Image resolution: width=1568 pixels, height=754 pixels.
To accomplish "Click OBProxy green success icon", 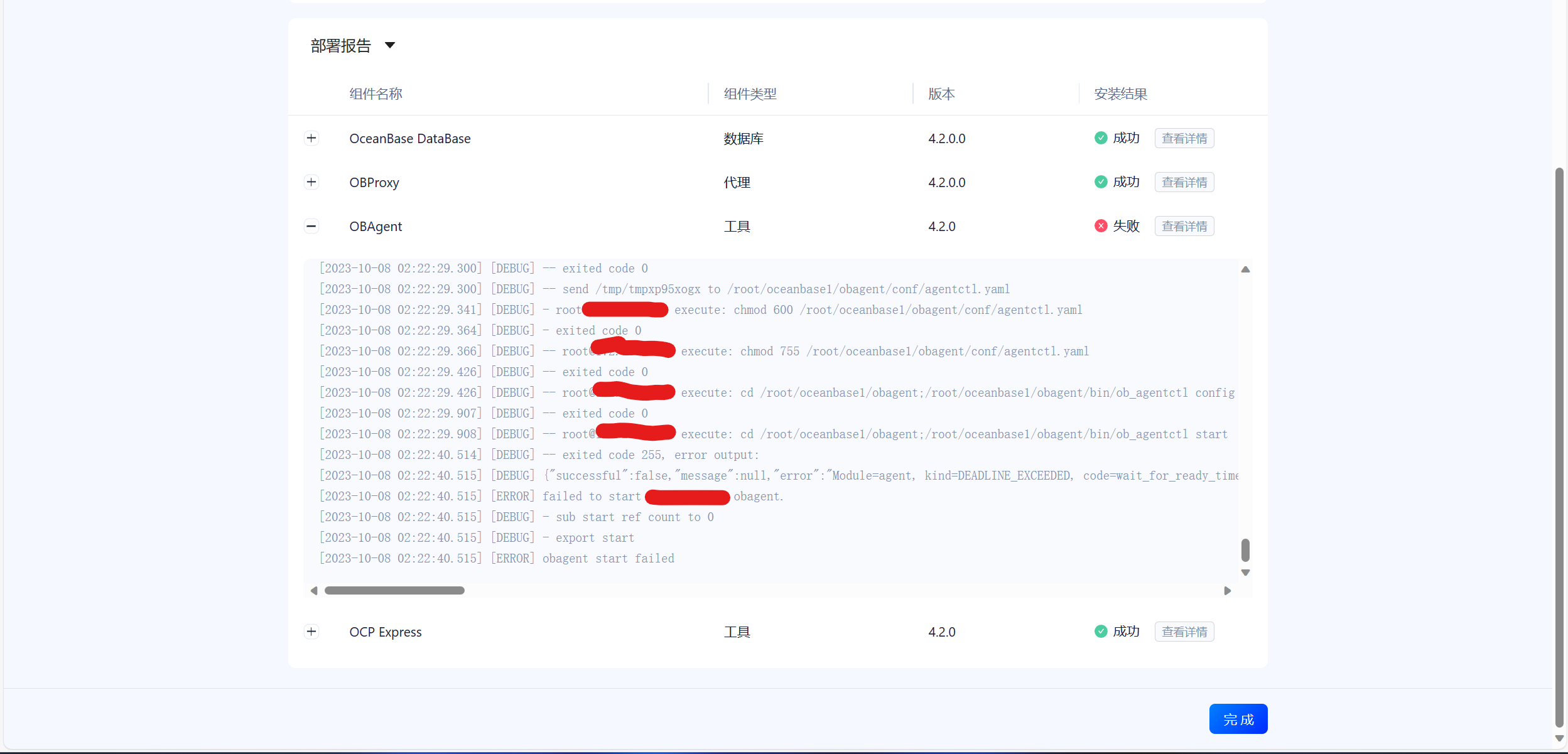I will pos(1101,182).
